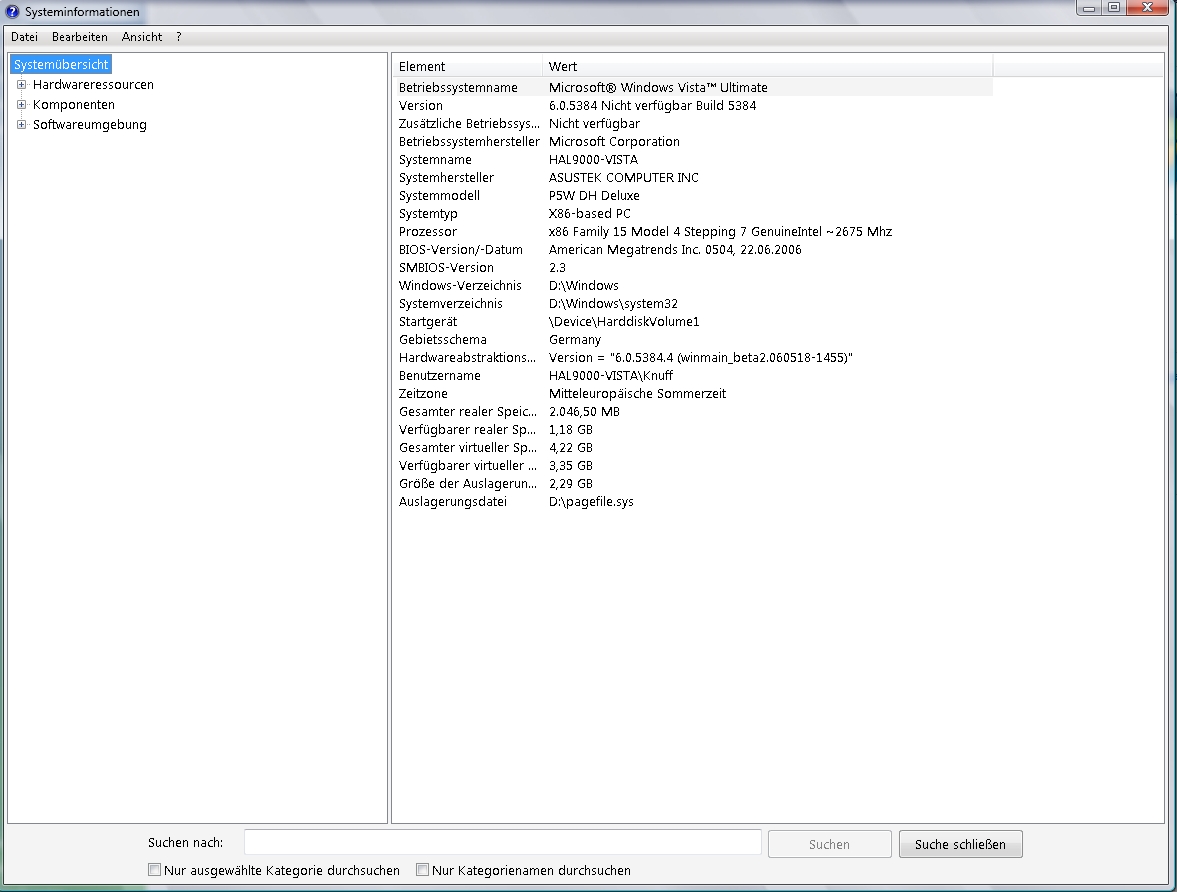This screenshot has width=1177, height=892.
Task: Select the Softwareumgebung label
Action: (x=89, y=125)
